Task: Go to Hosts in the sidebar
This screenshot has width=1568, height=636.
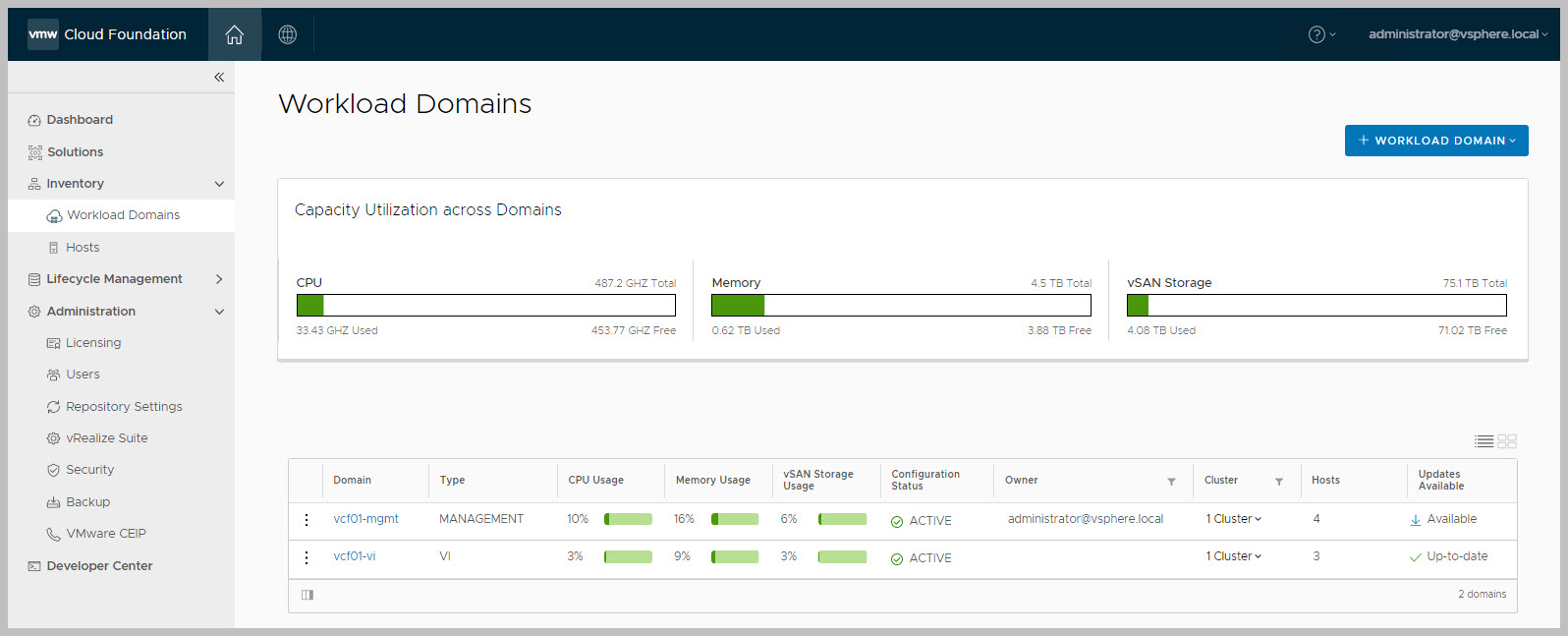Action: [83, 248]
